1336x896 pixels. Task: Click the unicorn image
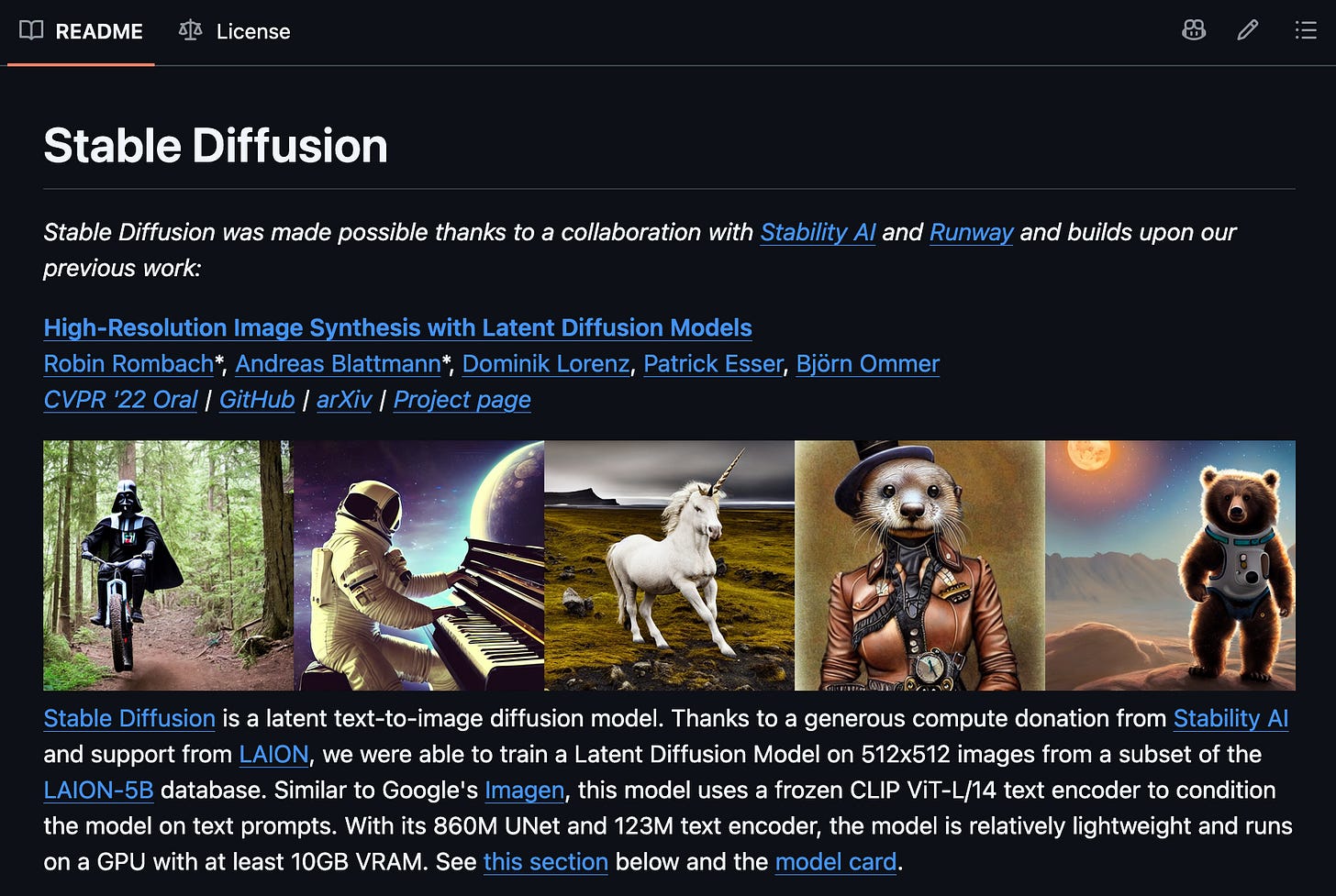coord(669,565)
